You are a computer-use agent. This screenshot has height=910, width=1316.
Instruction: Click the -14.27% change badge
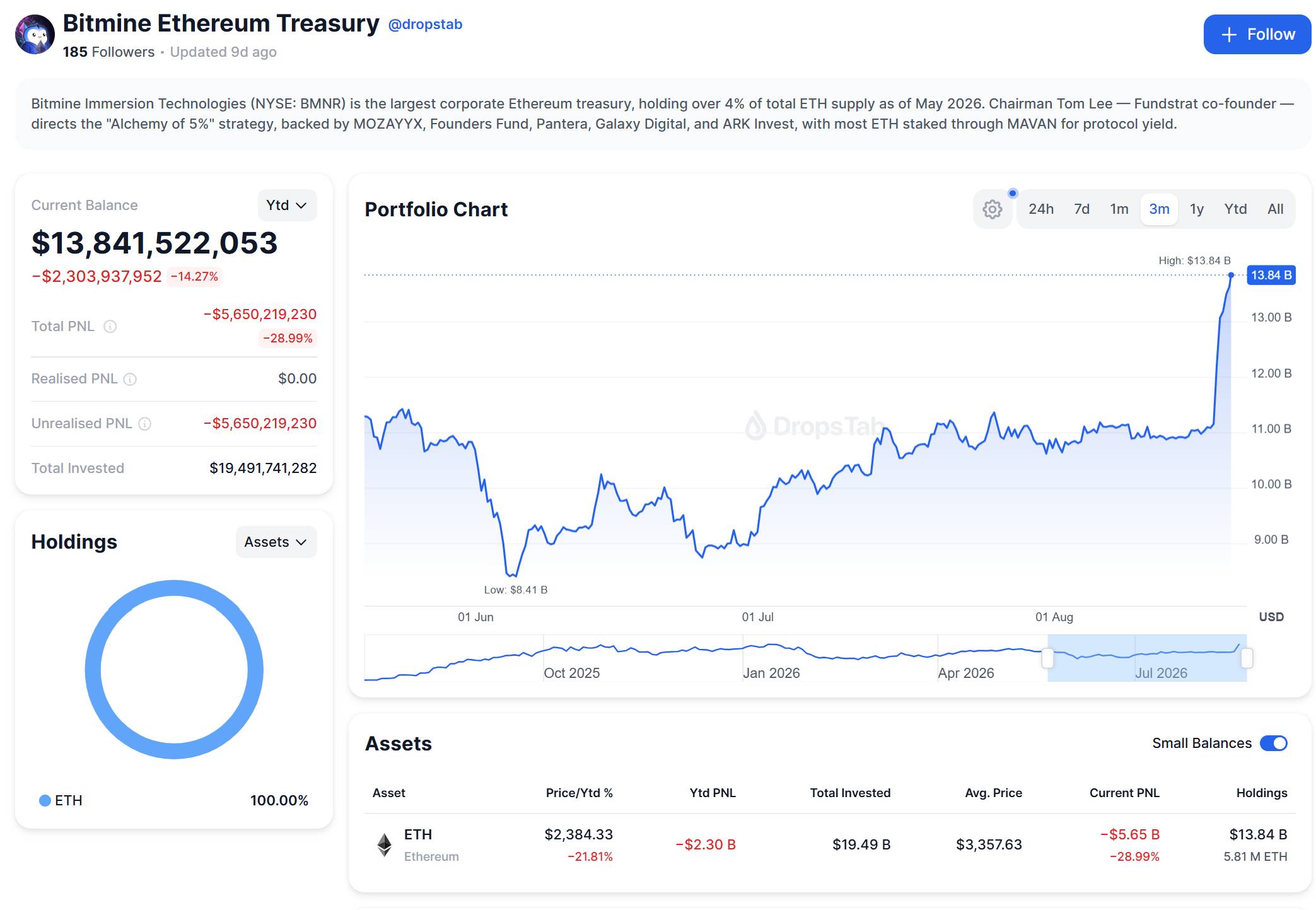click(x=194, y=277)
